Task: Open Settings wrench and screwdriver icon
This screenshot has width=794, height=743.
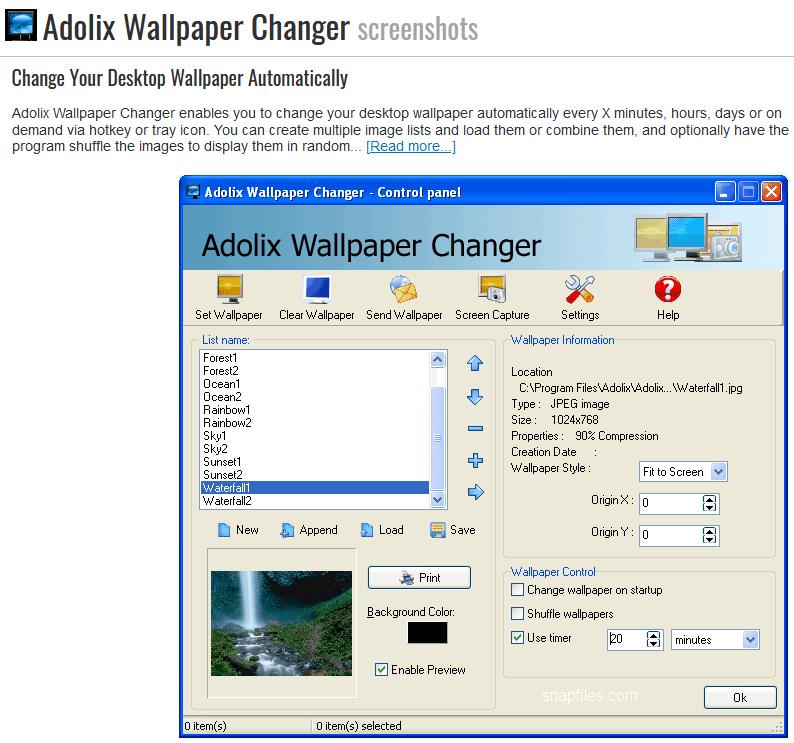Action: (580, 289)
